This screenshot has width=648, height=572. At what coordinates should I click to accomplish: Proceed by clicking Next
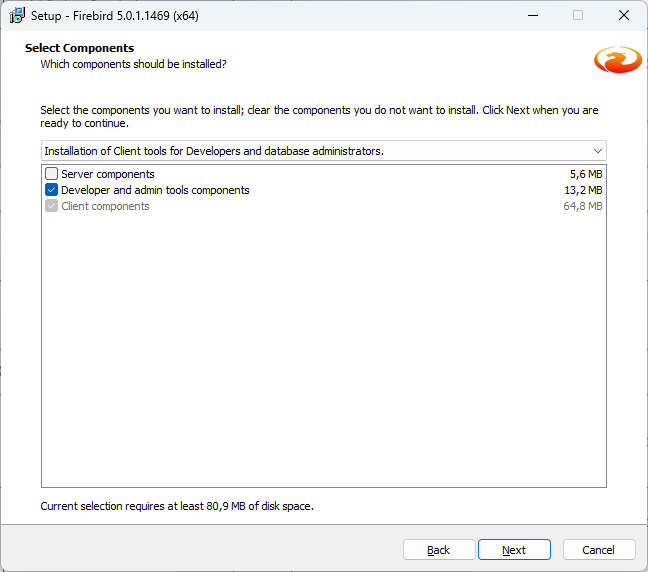point(514,550)
